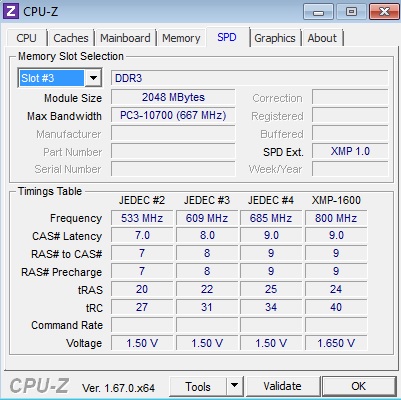The height and width of the screenshot is (400, 401).
Task: Click the PC3-10700 (667 MHz) bandwidth value
Action: [173, 115]
